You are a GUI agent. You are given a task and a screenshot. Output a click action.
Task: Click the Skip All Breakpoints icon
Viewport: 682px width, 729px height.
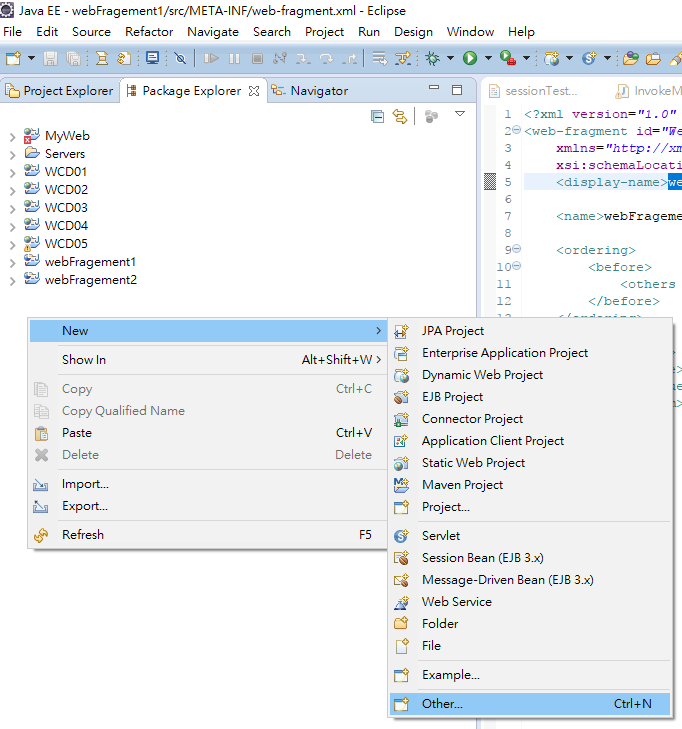tap(180, 59)
